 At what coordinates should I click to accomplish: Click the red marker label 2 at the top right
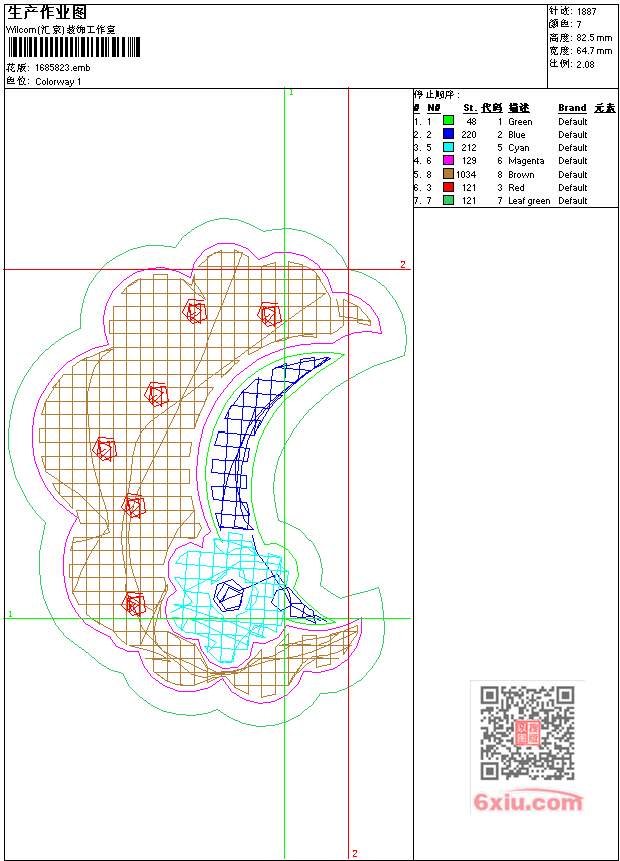click(x=403, y=264)
